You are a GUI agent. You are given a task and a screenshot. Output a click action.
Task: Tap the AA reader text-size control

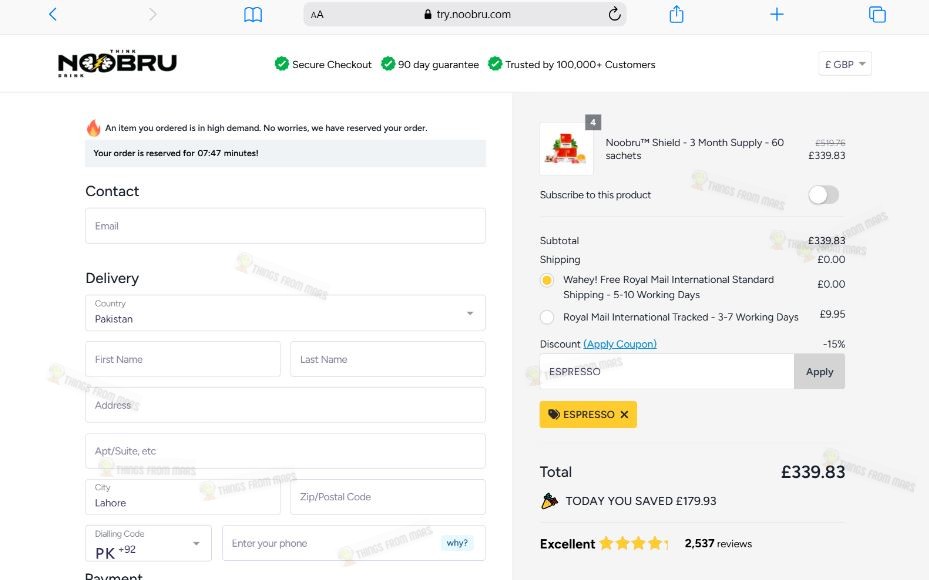(317, 14)
